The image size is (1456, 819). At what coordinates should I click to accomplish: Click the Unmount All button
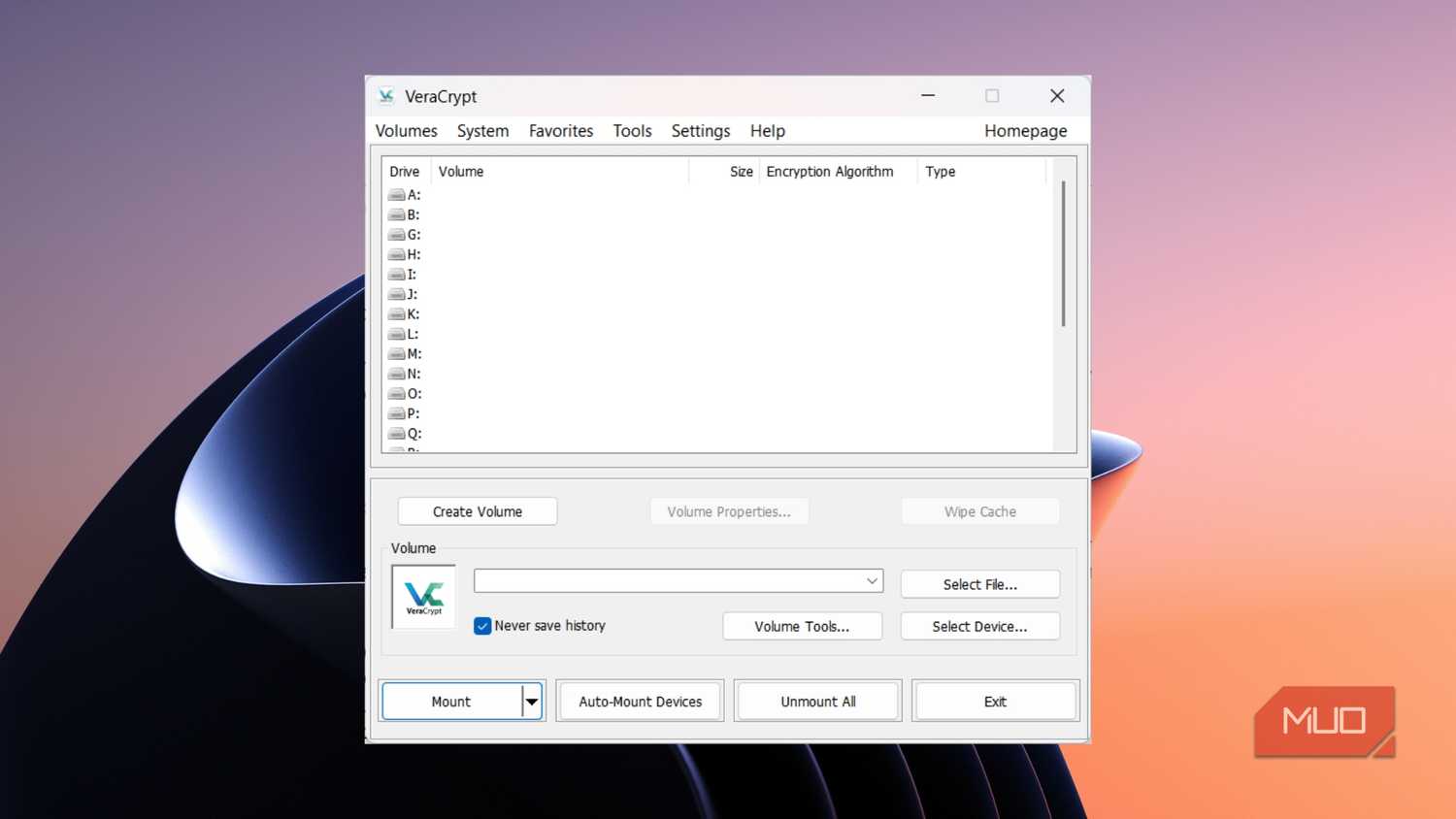818,702
